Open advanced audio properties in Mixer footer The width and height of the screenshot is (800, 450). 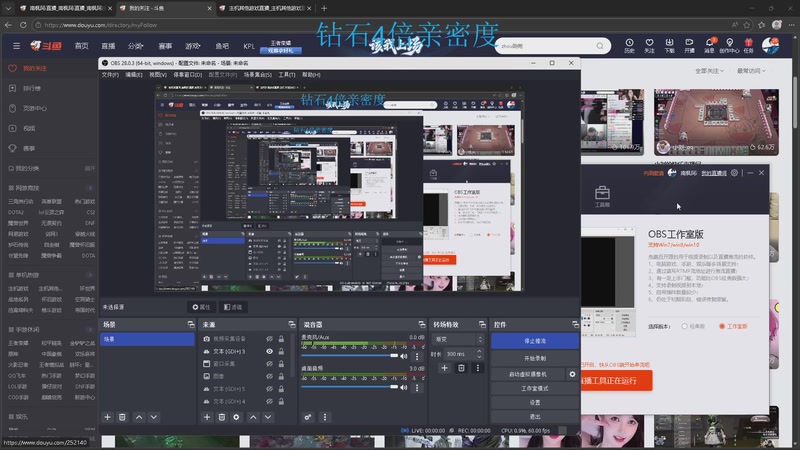(x=308, y=417)
